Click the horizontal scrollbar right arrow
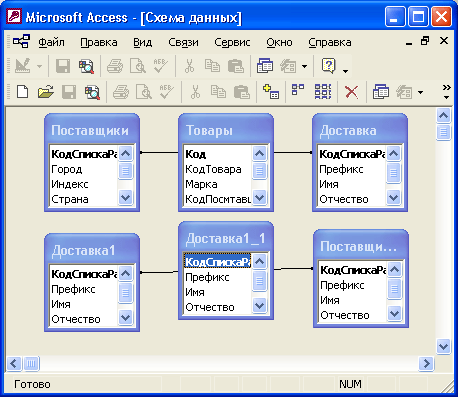The image size is (458, 397). 427,363
